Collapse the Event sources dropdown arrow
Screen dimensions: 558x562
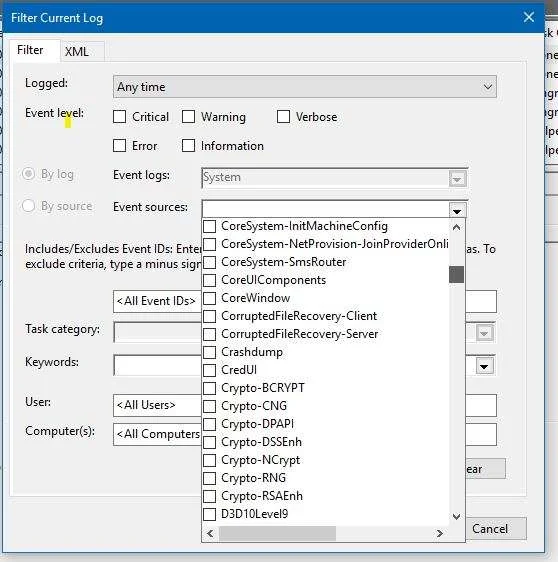pyautogui.click(x=457, y=211)
